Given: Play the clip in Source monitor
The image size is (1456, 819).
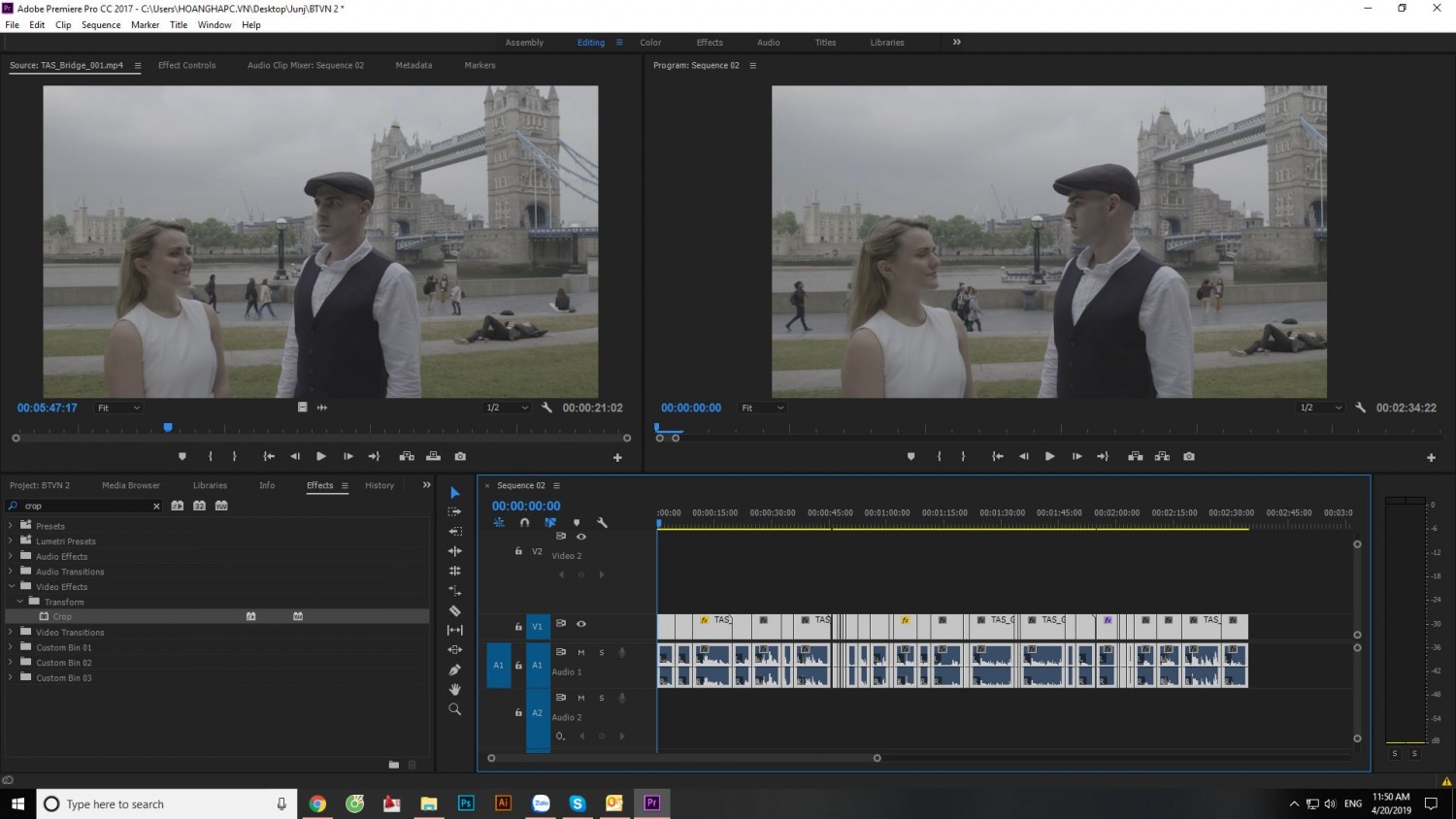Looking at the screenshot, I should click(321, 456).
